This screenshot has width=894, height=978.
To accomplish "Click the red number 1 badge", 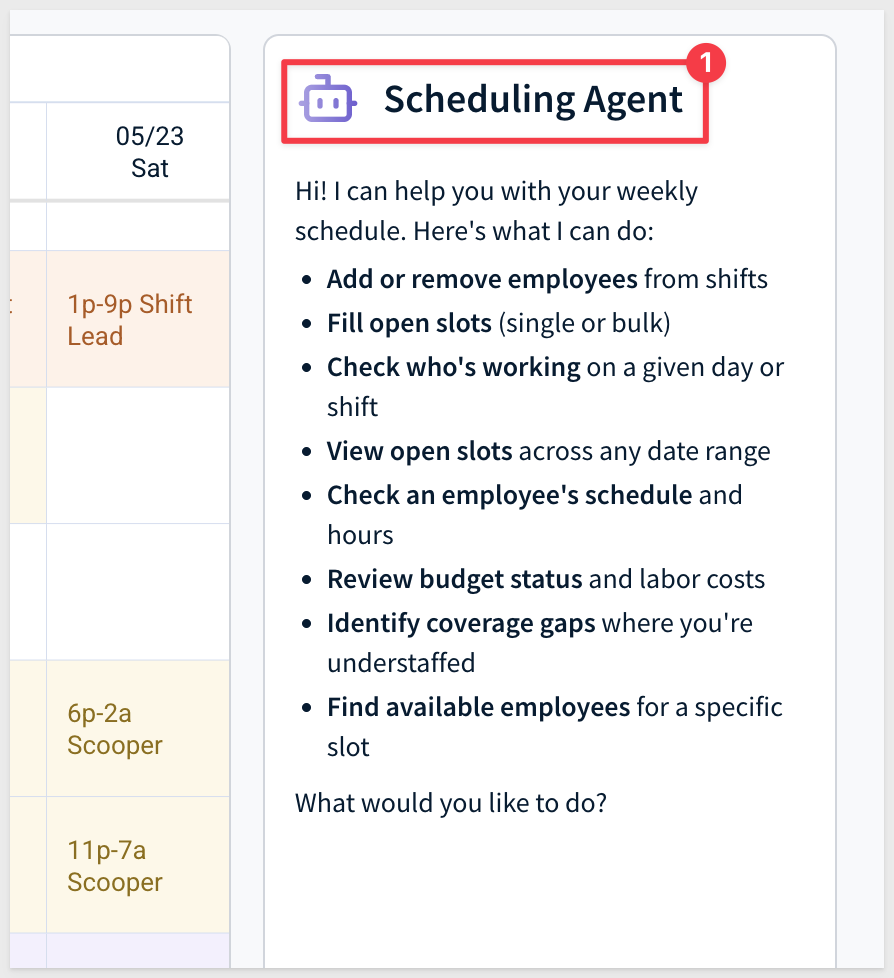I will tap(706, 63).
